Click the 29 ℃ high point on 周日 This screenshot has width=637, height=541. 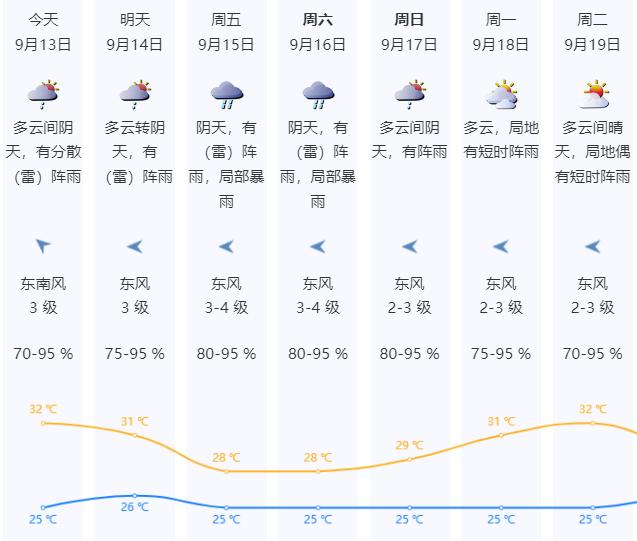tap(410, 459)
